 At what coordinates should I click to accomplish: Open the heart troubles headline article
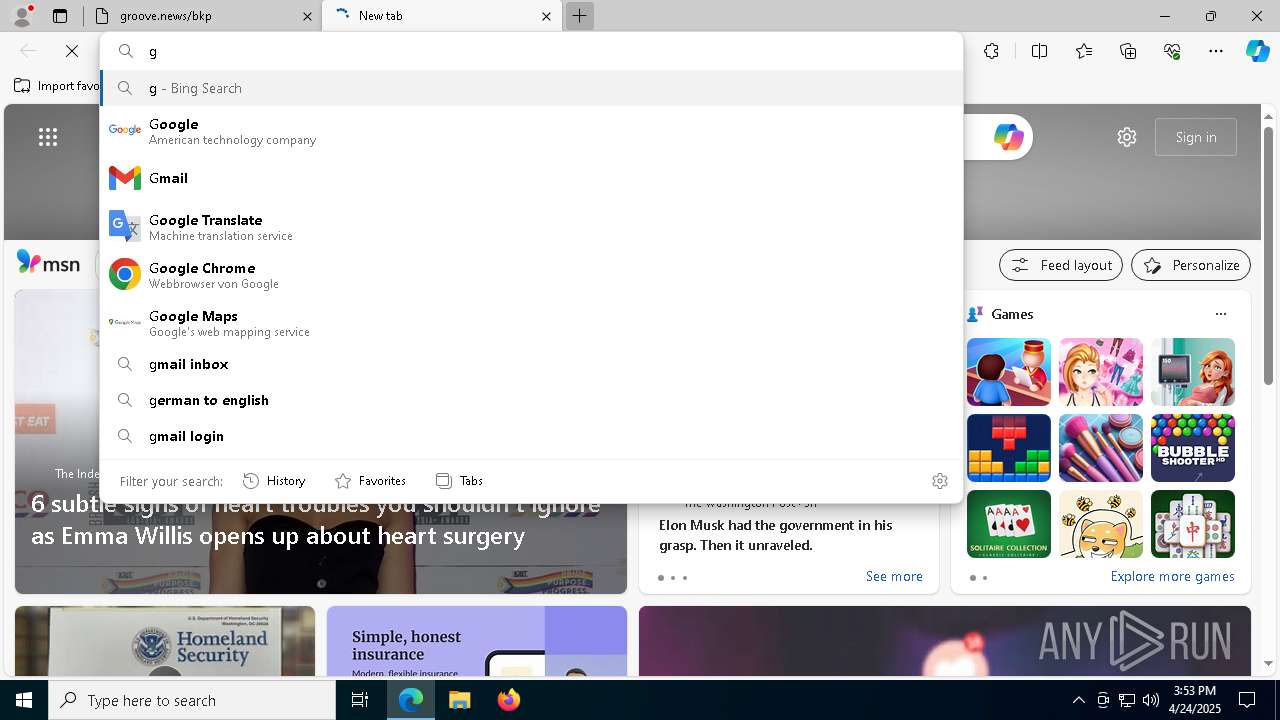(x=316, y=521)
